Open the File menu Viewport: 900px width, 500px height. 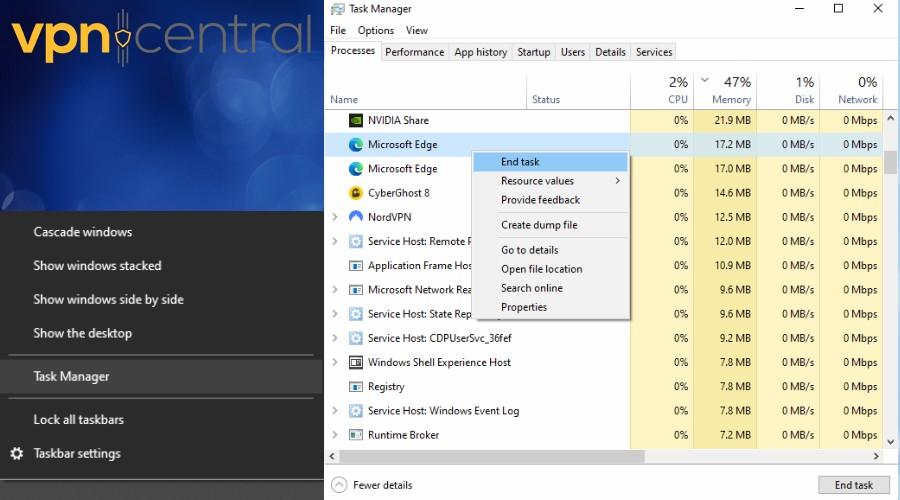[338, 30]
